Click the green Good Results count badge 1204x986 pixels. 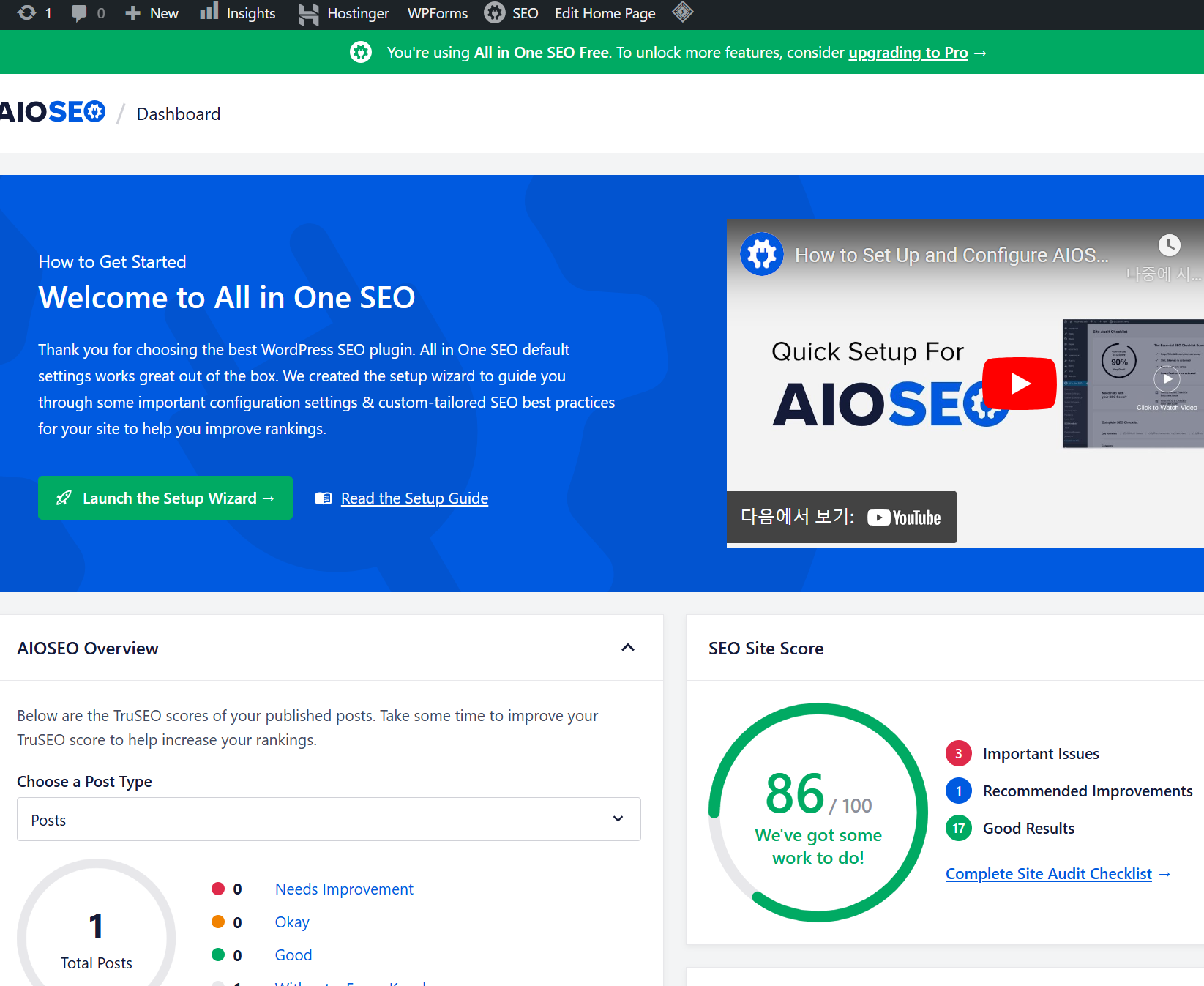[x=959, y=829]
